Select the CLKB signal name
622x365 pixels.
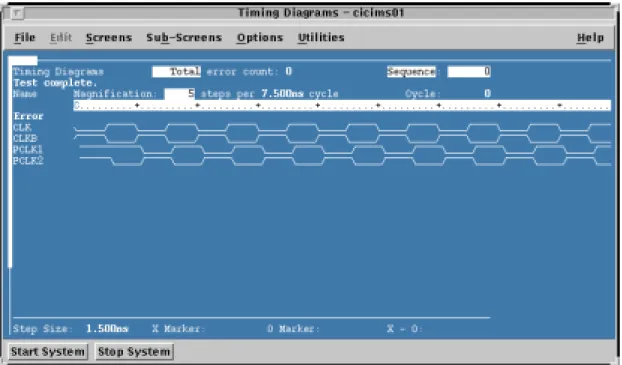[x=25, y=138]
